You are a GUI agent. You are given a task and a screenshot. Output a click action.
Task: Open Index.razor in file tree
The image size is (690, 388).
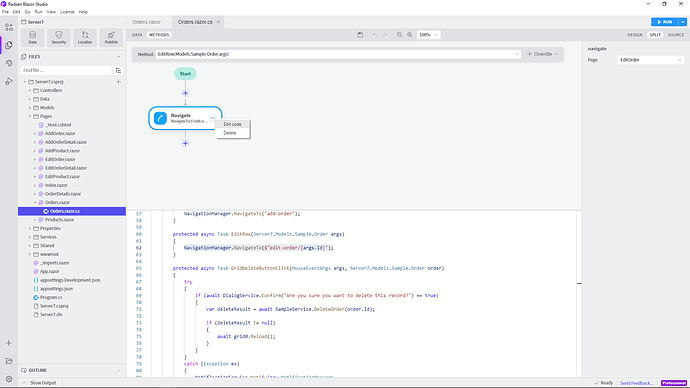point(56,185)
